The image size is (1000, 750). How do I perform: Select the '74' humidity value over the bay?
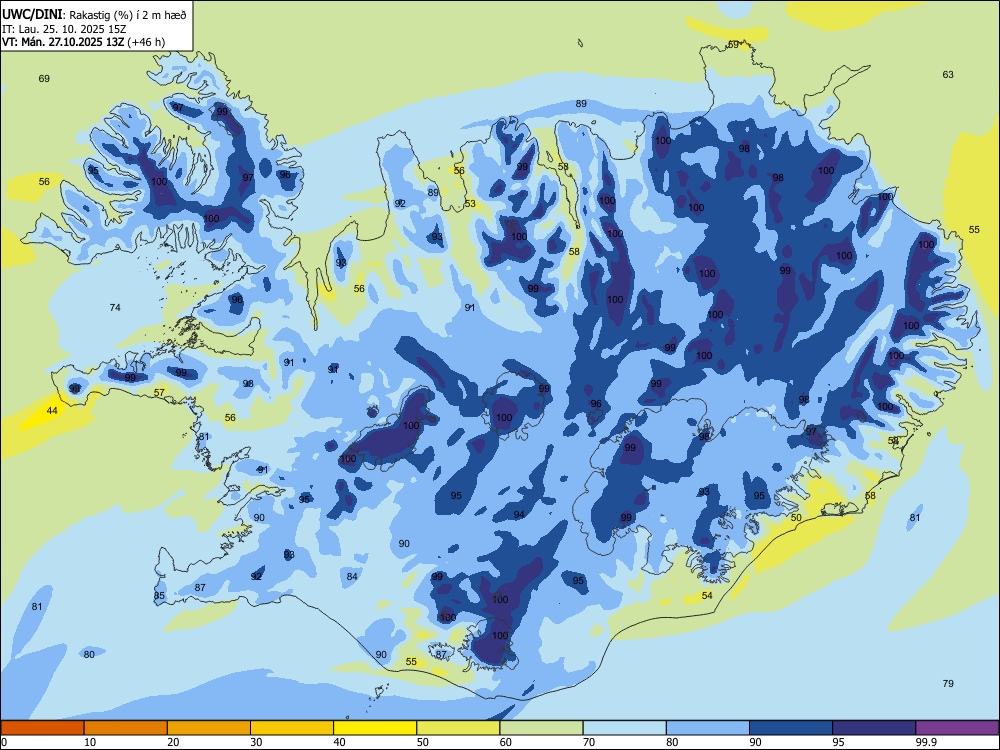tap(115, 307)
